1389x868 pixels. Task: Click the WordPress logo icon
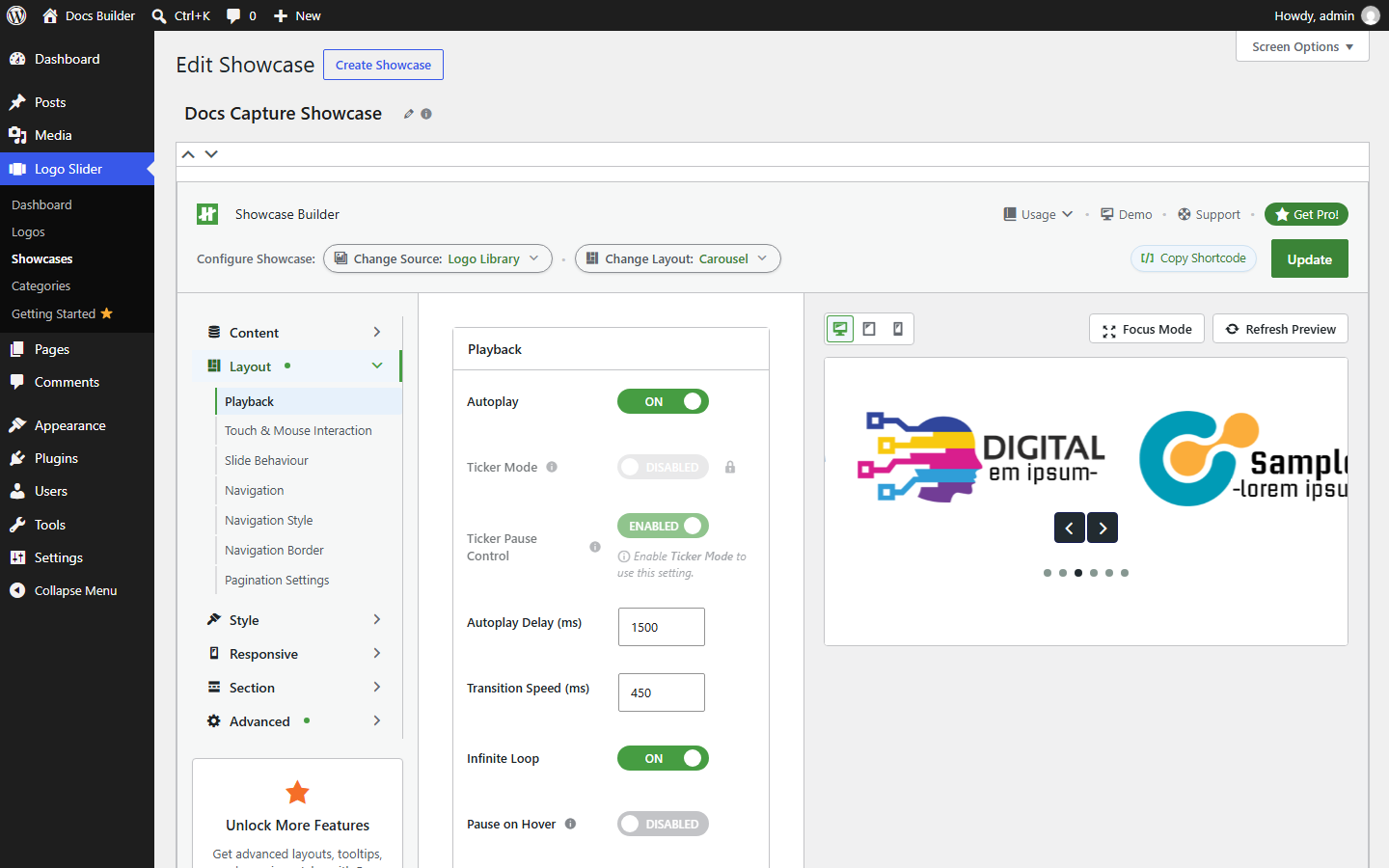click(x=16, y=15)
